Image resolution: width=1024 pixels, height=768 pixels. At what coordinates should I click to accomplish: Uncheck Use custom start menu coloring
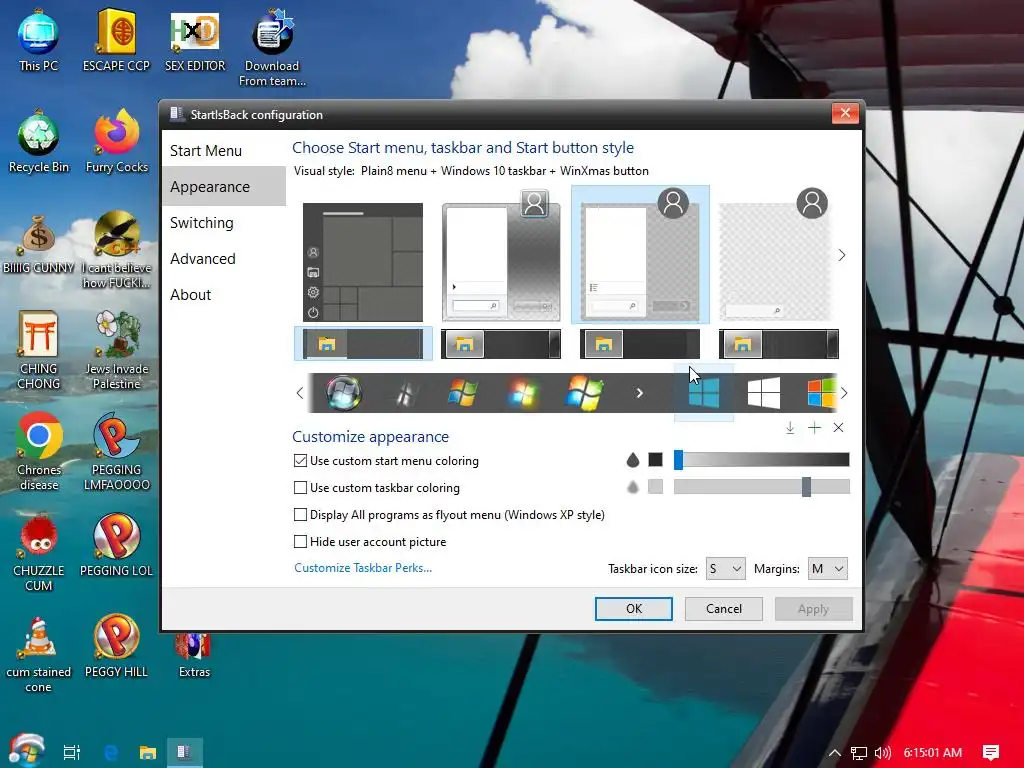click(x=300, y=460)
